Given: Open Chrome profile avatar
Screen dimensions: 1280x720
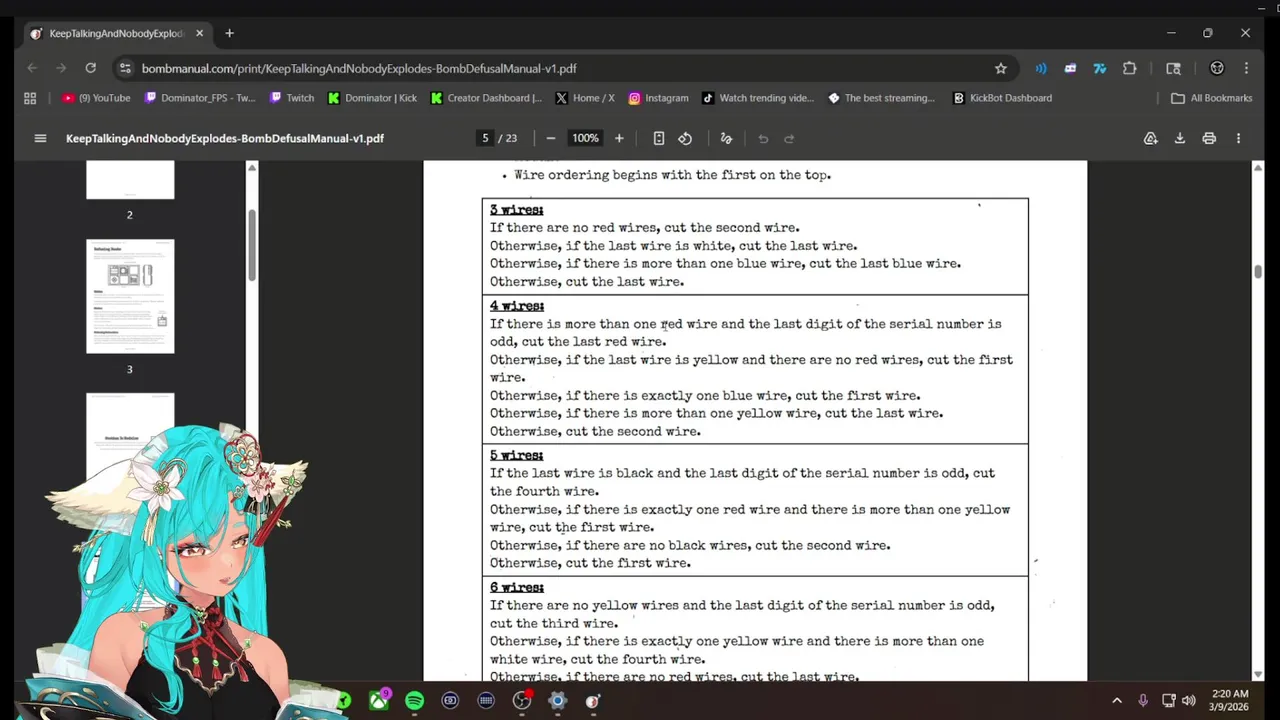Looking at the screenshot, I should 1217,68.
